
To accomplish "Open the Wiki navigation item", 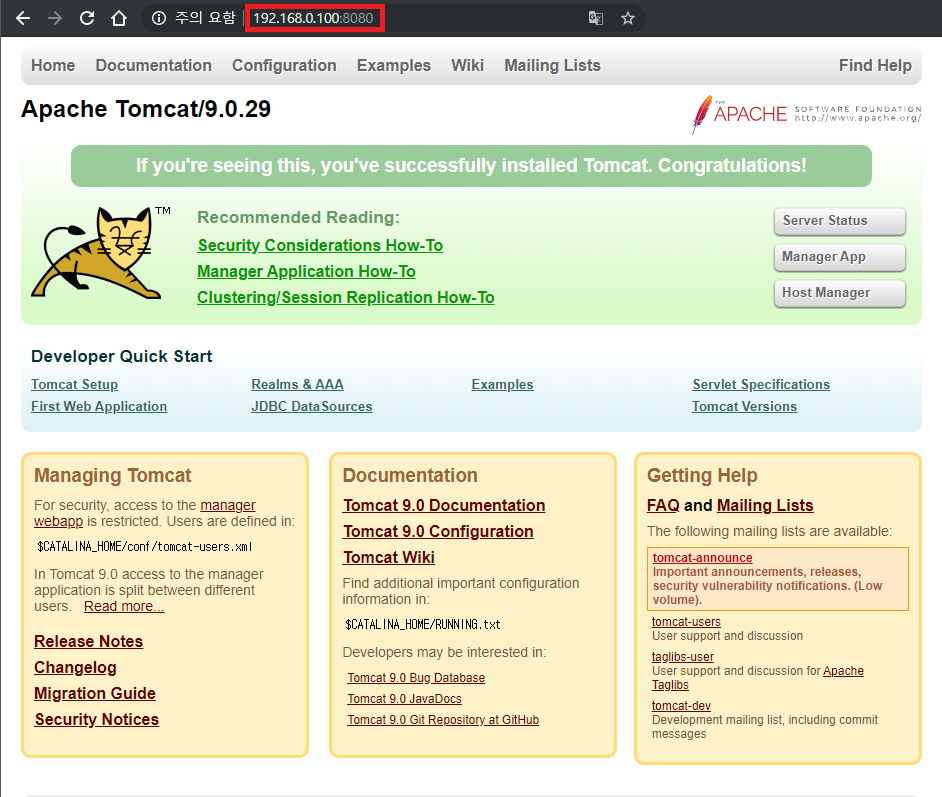I will coord(467,65).
